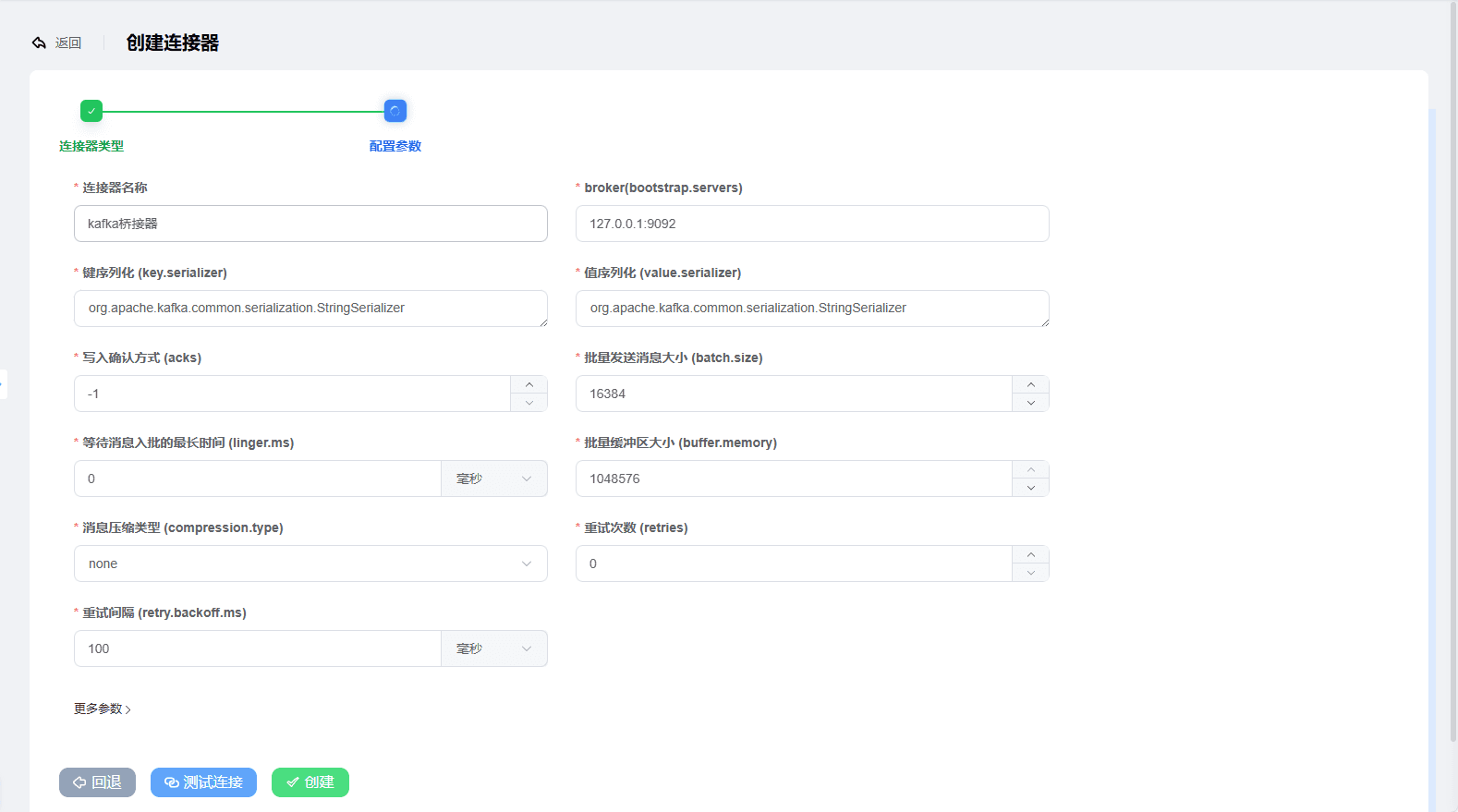
Task: Click the 连接器类型 step label
Action: [91, 146]
